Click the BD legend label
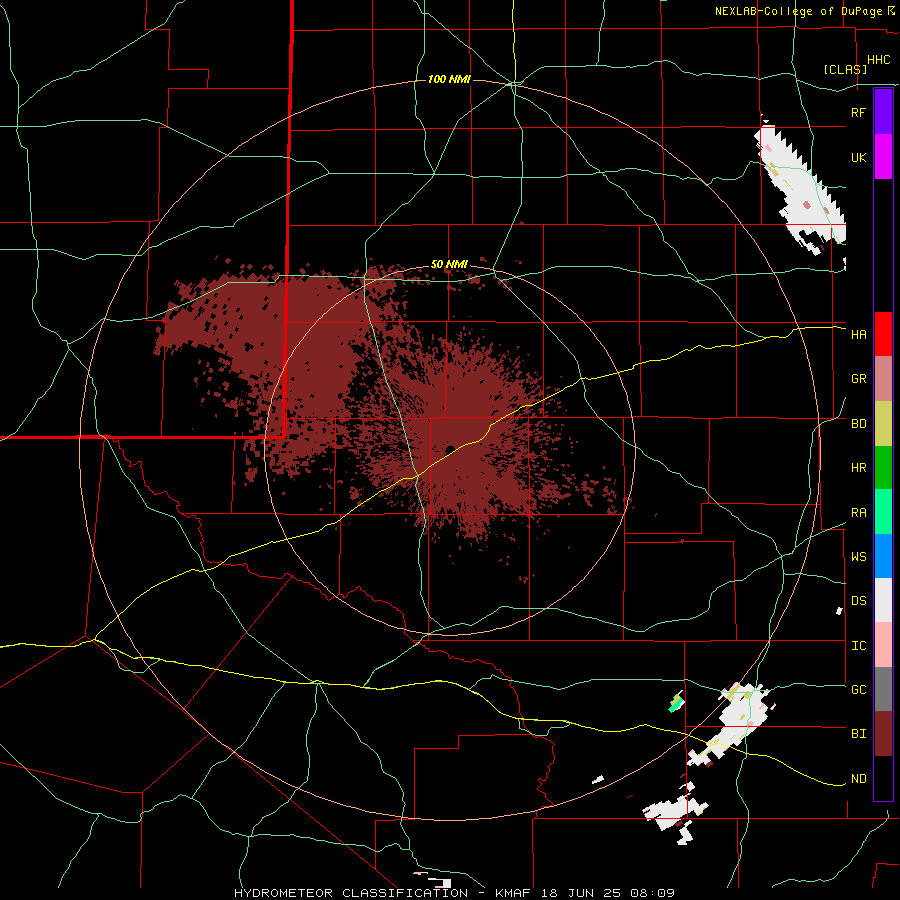 click(858, 424)
